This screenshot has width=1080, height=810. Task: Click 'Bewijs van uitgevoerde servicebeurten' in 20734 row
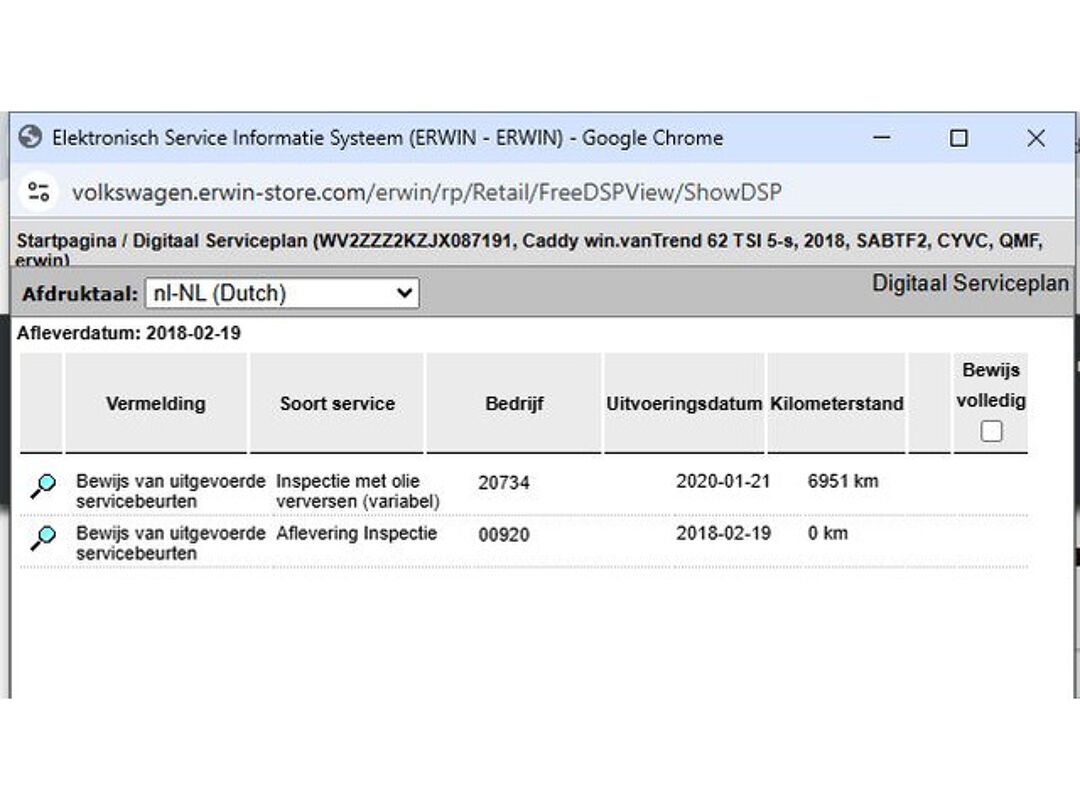(170, 491)
